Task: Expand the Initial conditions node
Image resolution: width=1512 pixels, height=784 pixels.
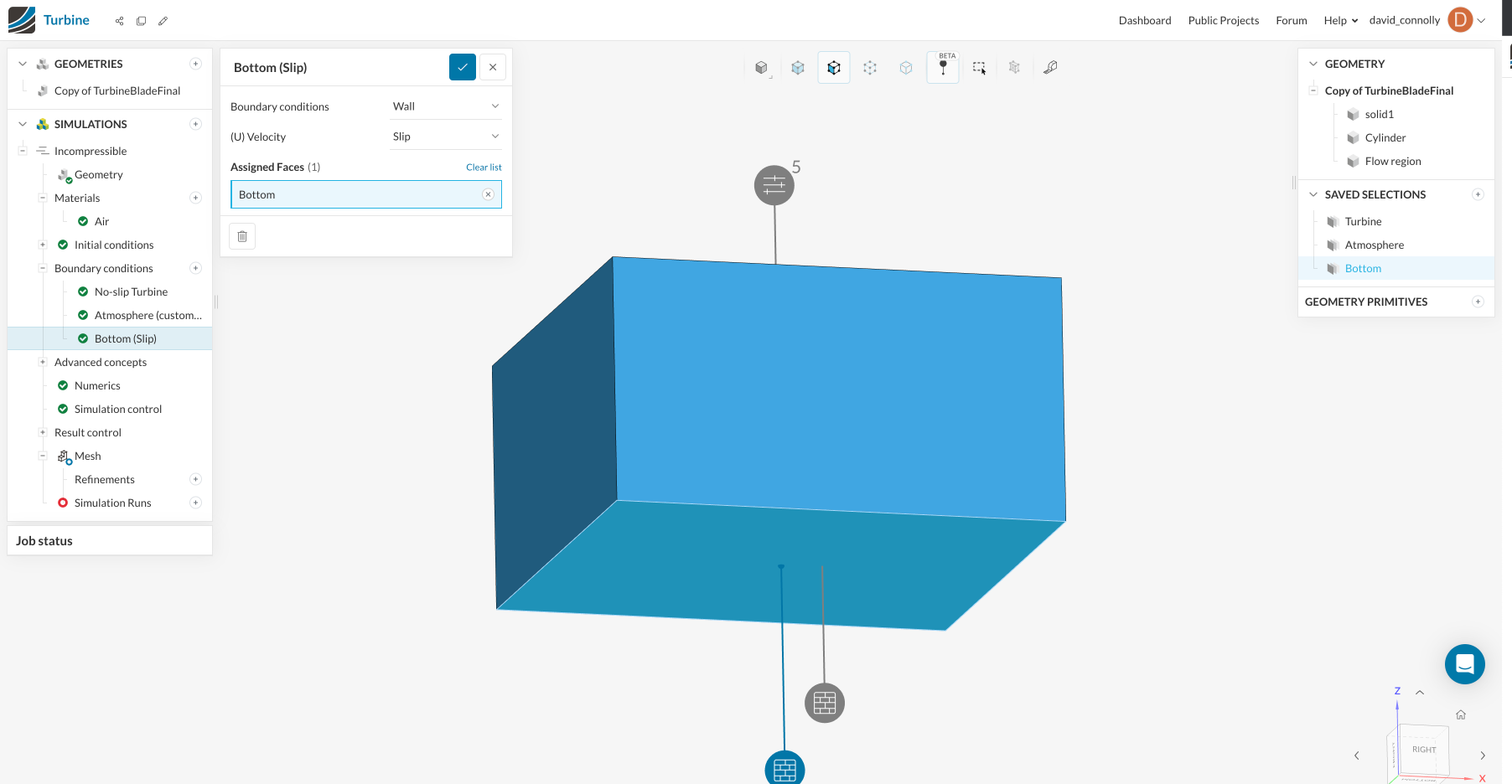Action: point(43,245)
